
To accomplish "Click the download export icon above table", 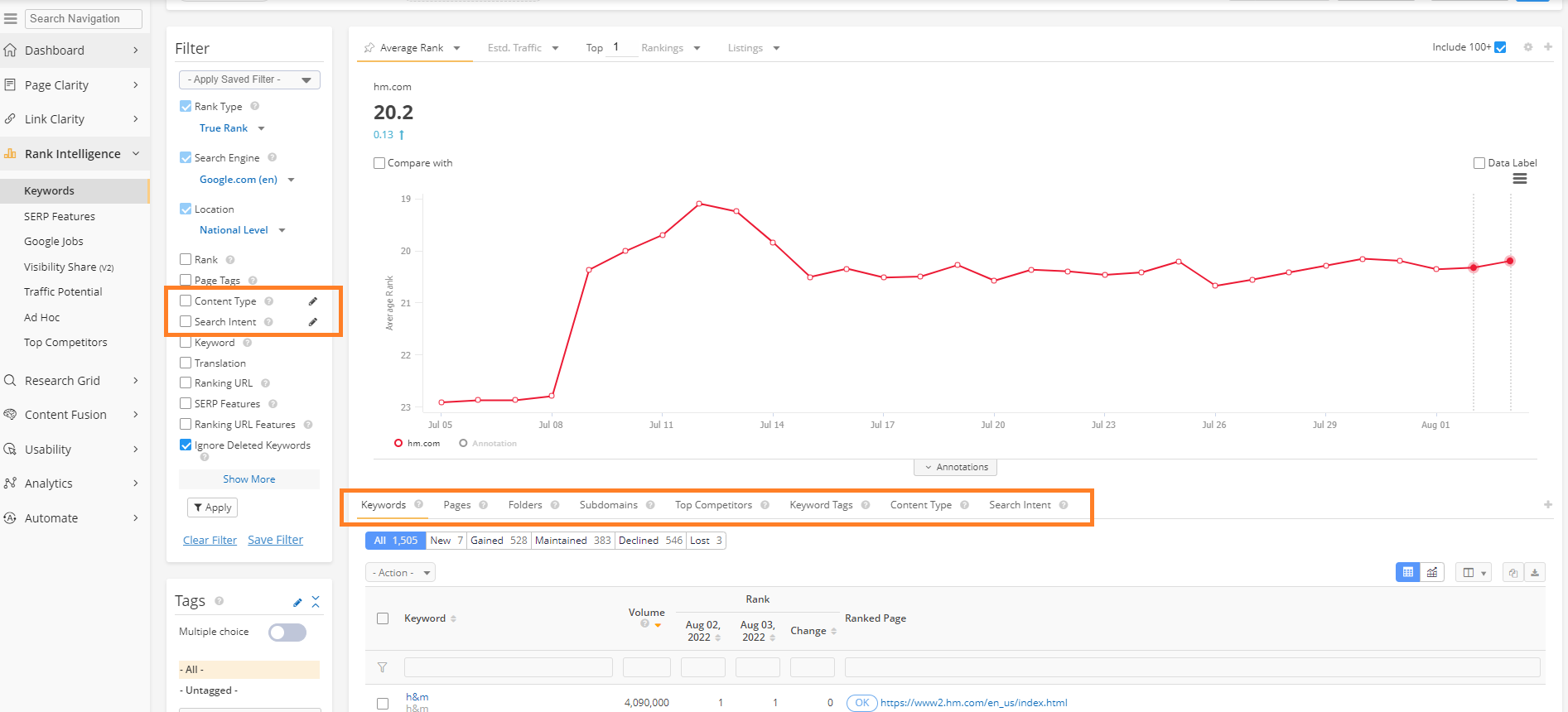I will point(1535,573).
